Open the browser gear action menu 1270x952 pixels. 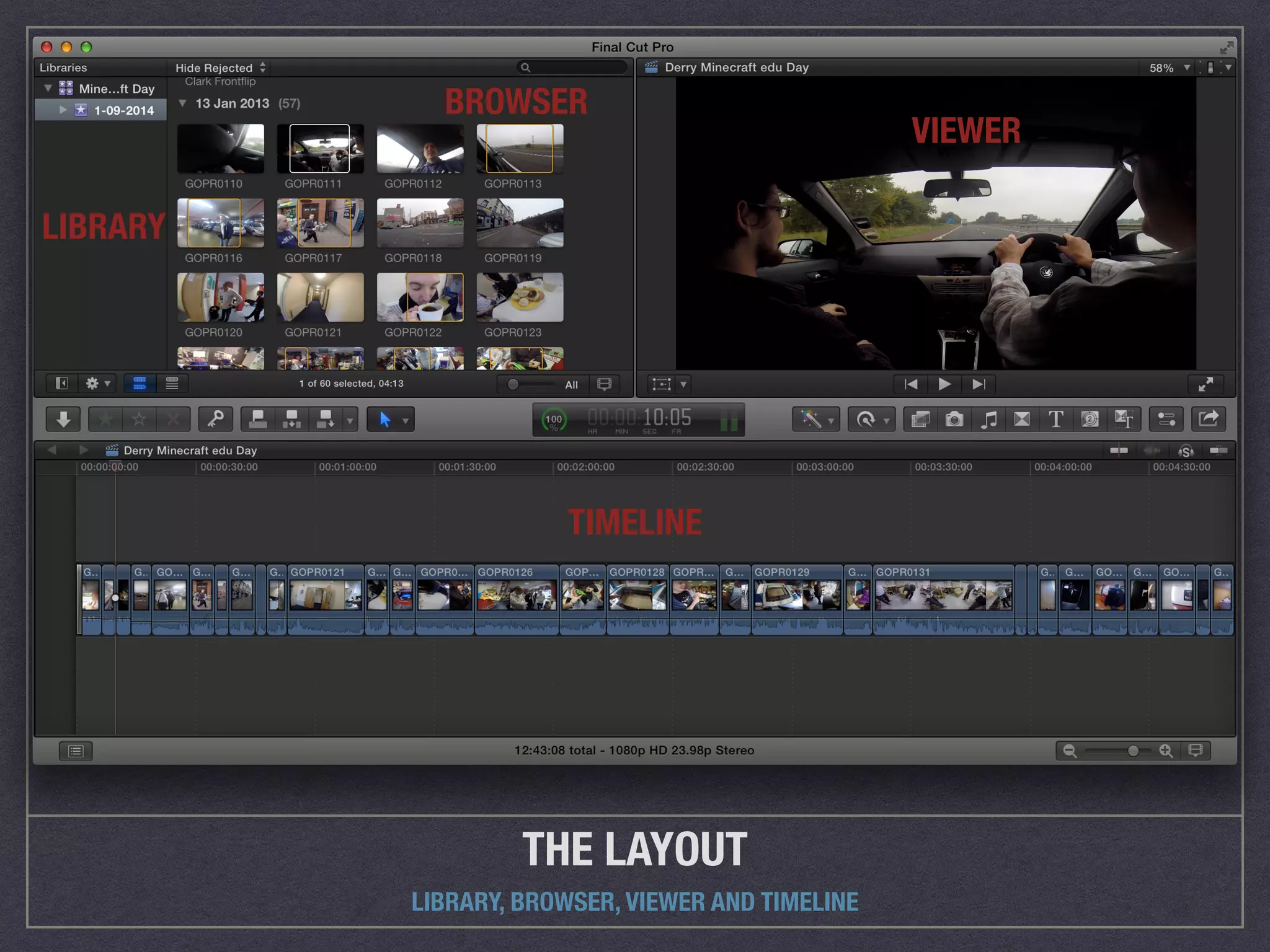click(x=97, y=384)
